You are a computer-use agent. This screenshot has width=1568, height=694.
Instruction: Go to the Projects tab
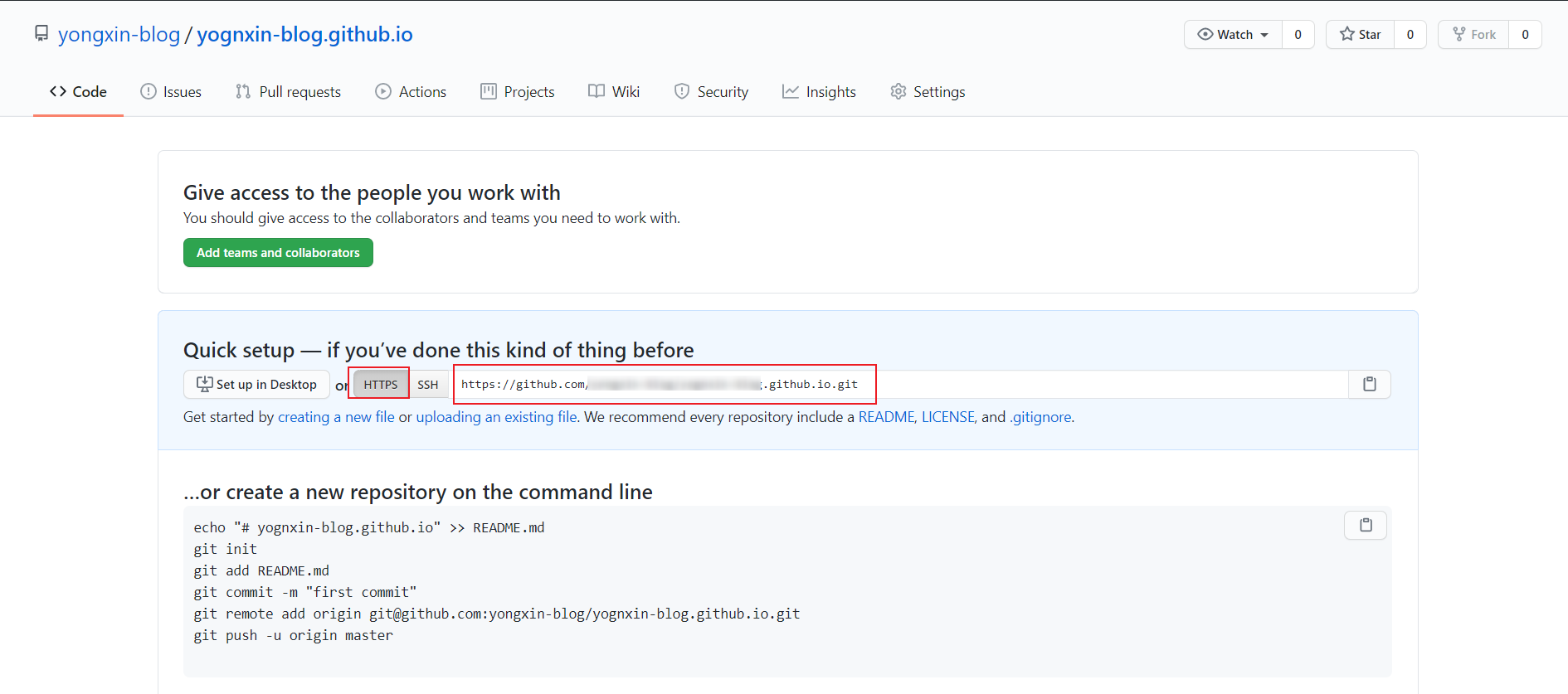coord(518,92)
